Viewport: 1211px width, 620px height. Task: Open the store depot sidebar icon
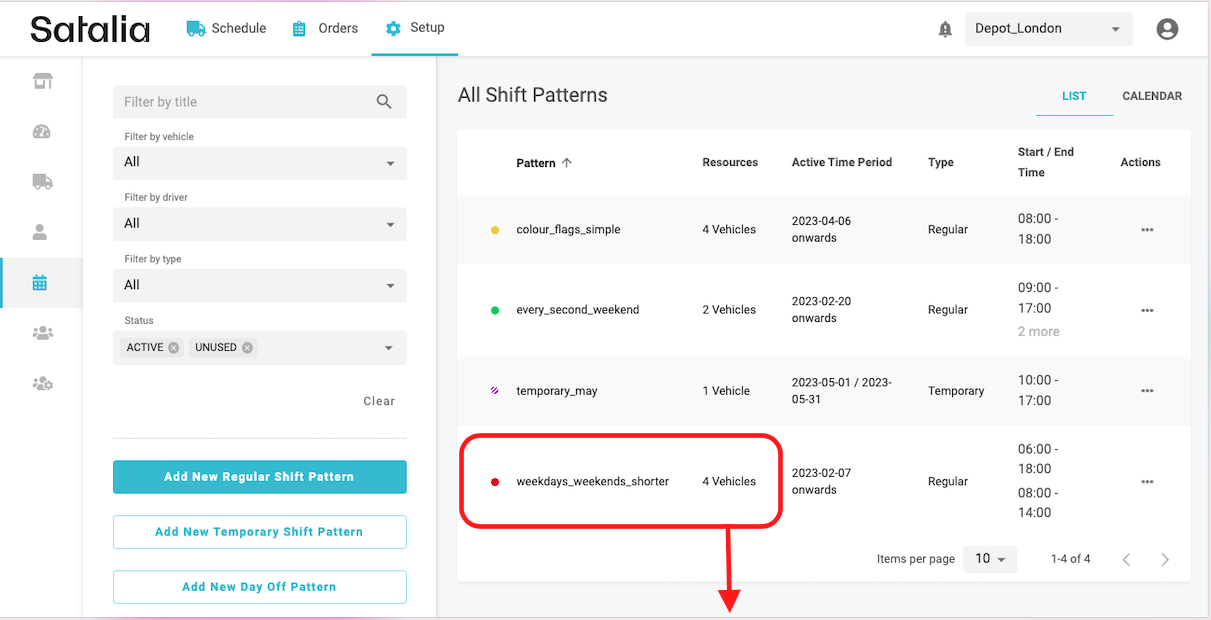point(41,82)
